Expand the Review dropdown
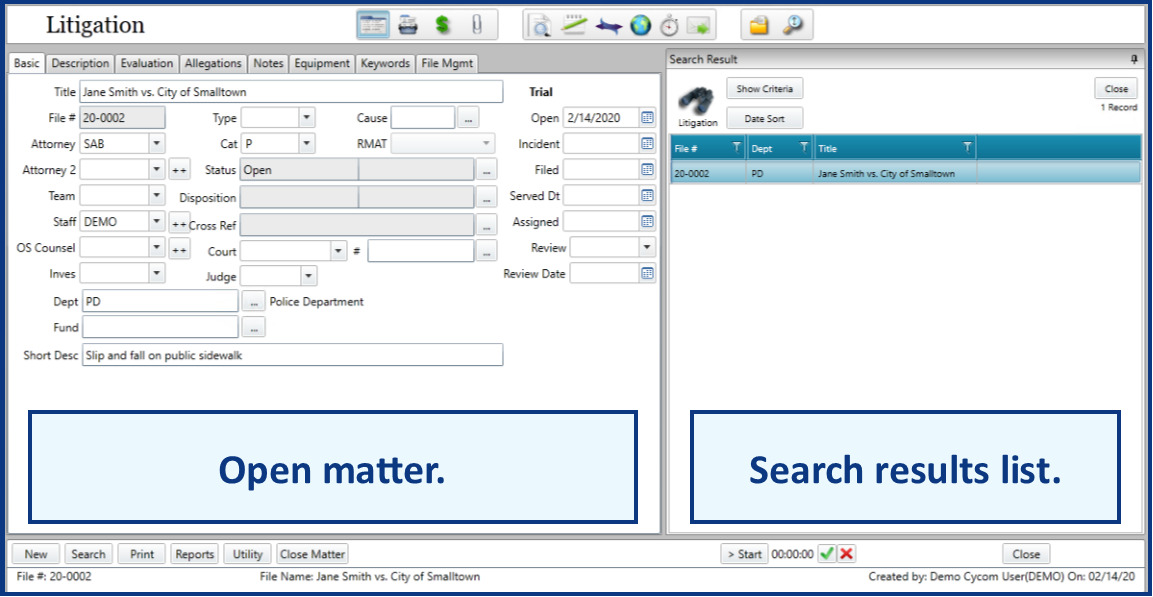 647,248
